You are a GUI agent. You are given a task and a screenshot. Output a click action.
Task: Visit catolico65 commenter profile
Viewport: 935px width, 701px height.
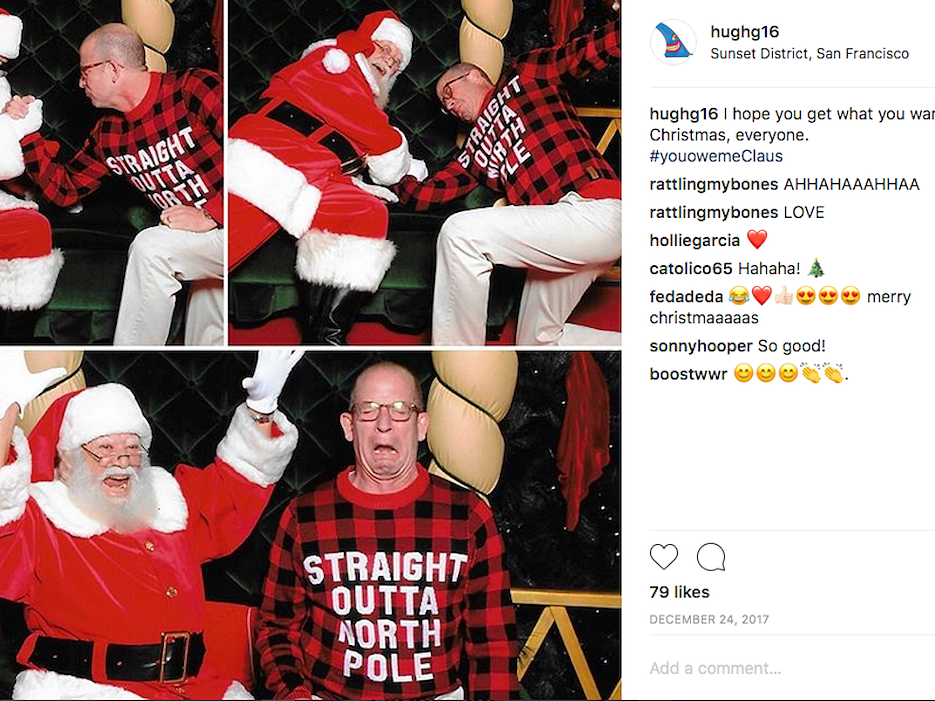[691, 268]
